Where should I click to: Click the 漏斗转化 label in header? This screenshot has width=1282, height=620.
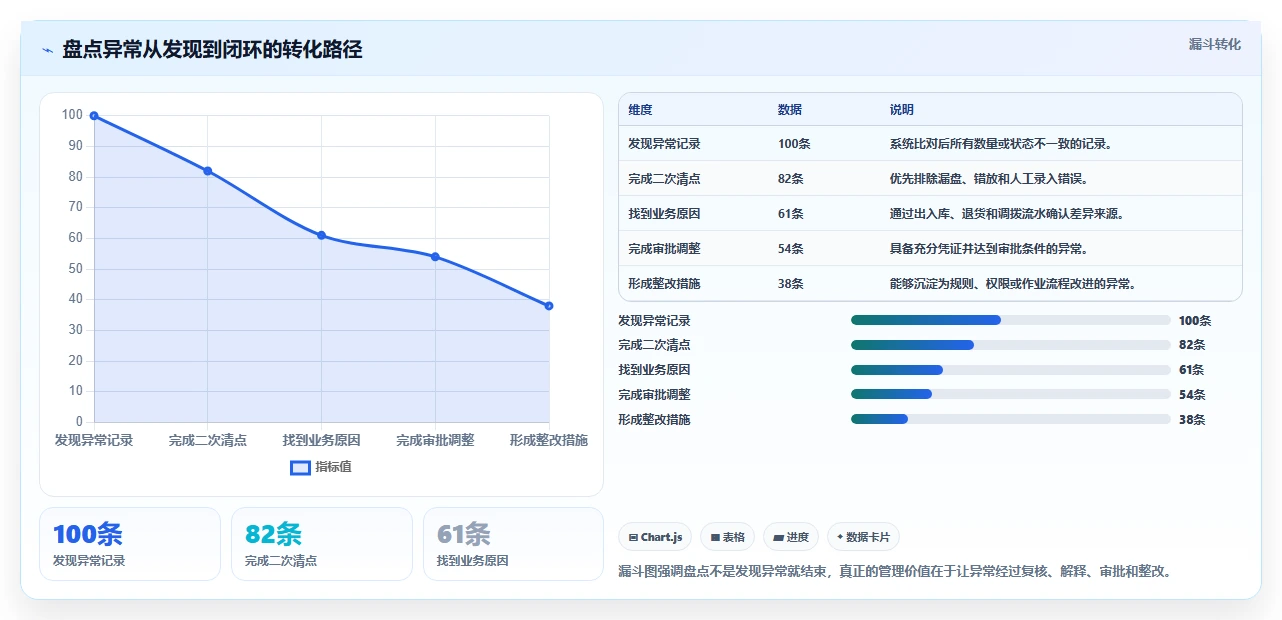click(1215, 44)
